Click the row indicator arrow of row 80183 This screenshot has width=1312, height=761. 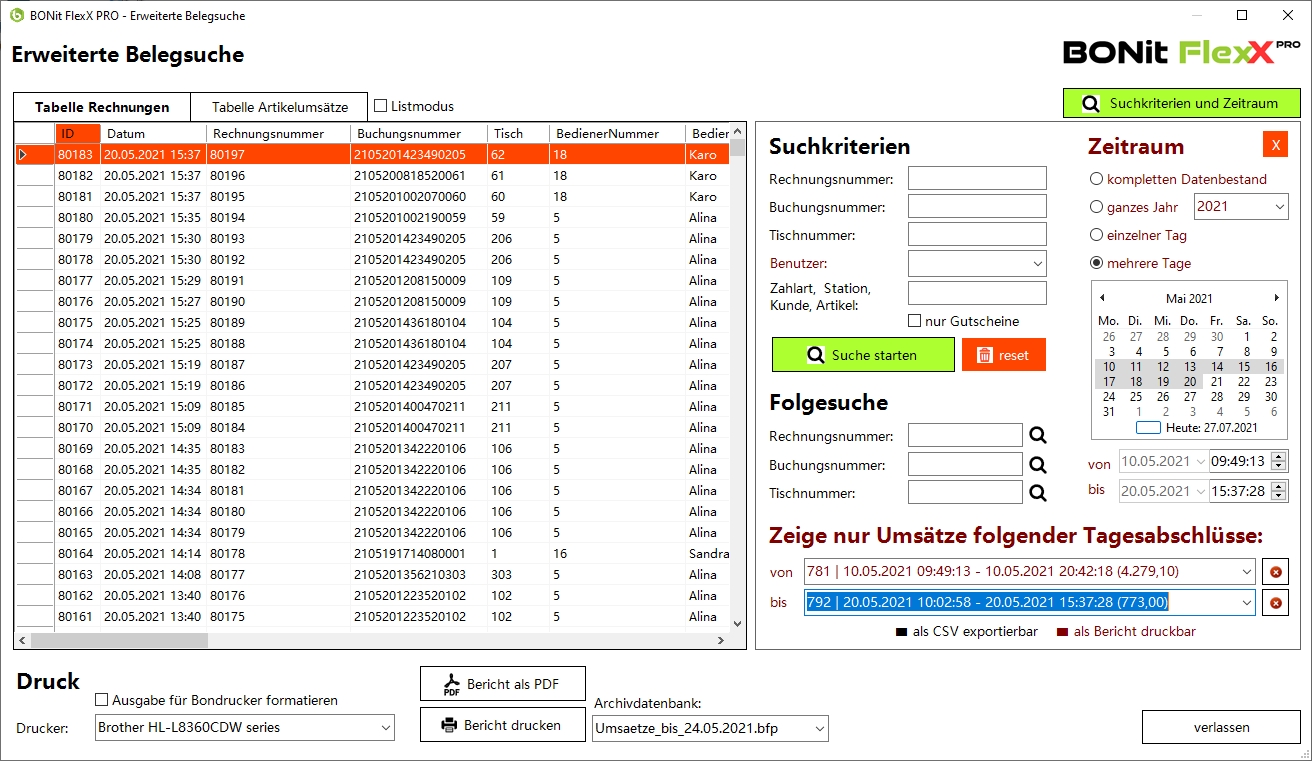tap(22, 155)
